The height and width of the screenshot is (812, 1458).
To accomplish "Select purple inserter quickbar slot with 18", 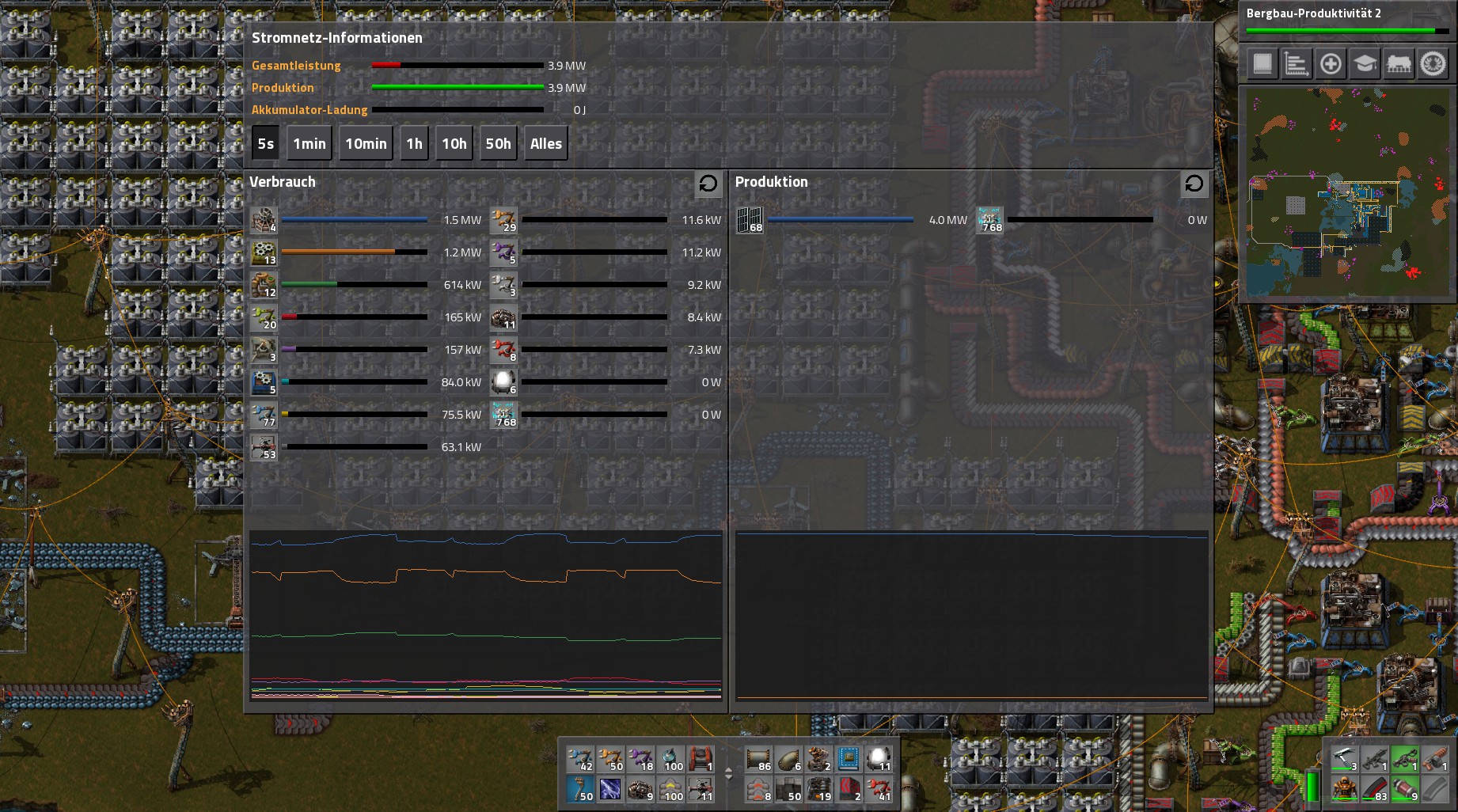I will pos(640,758).
